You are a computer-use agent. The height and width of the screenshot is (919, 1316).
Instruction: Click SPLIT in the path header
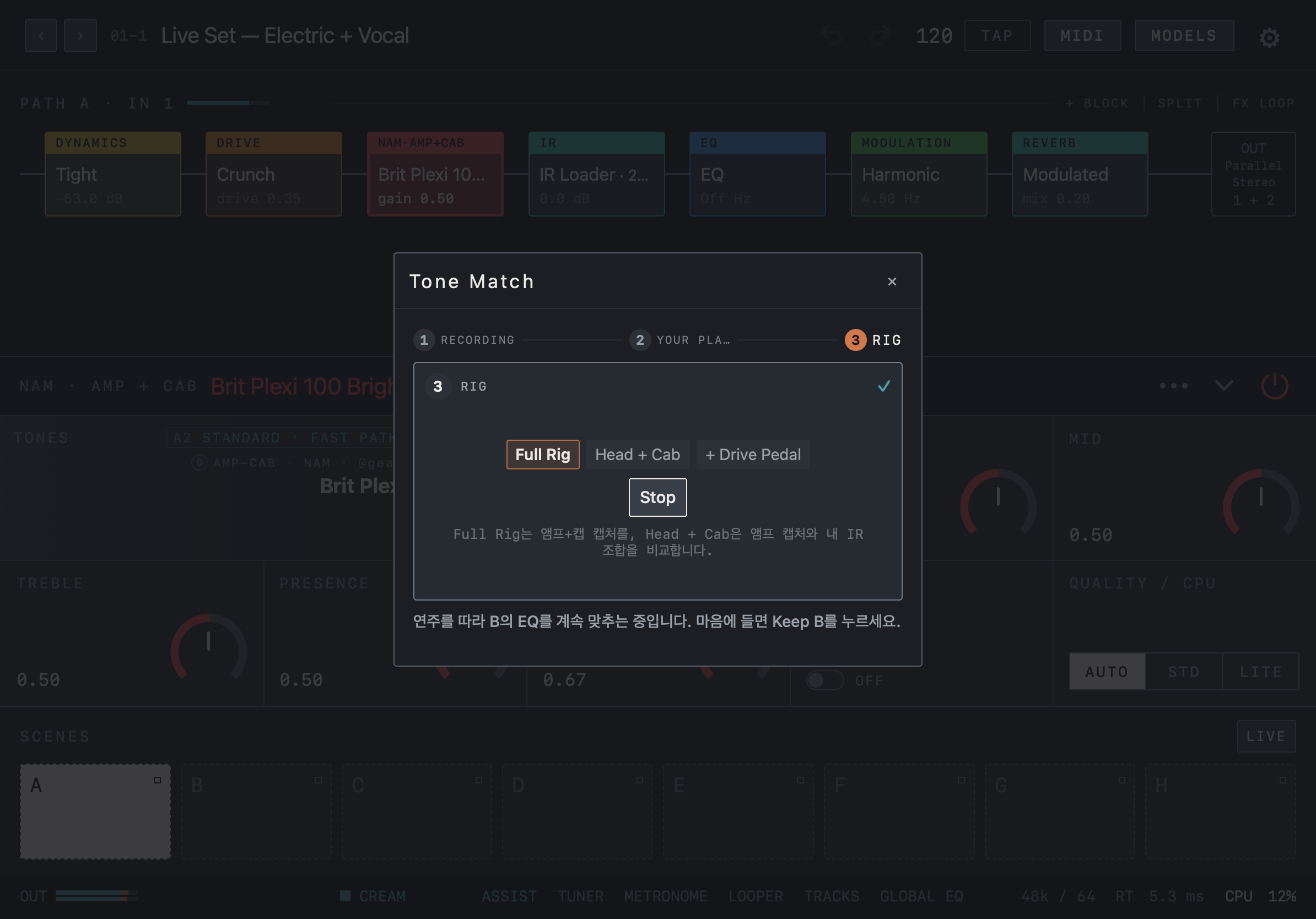tap(1179, 104)
